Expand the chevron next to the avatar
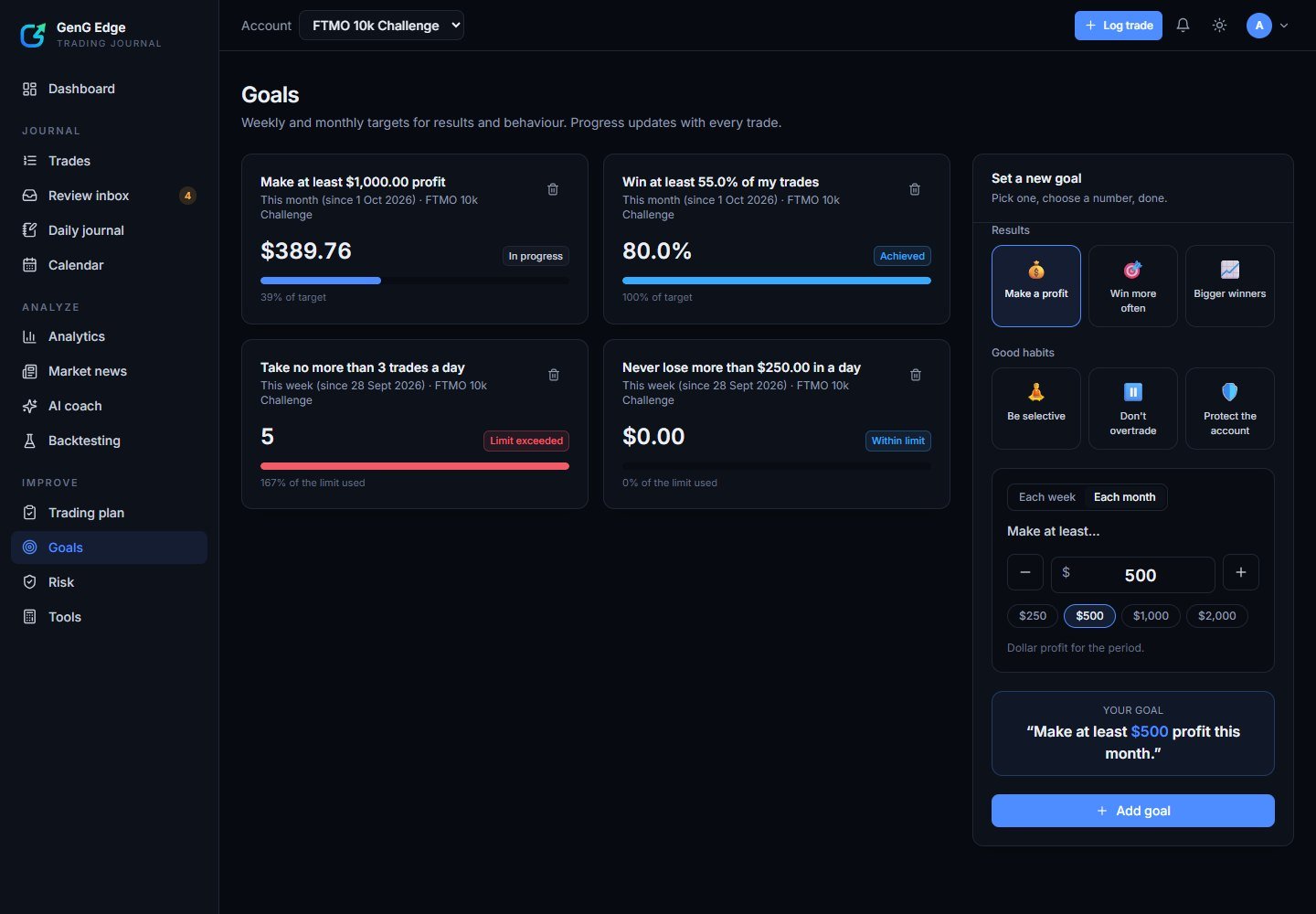This screenshot has height=914, width=1316. pos(1284,26)
